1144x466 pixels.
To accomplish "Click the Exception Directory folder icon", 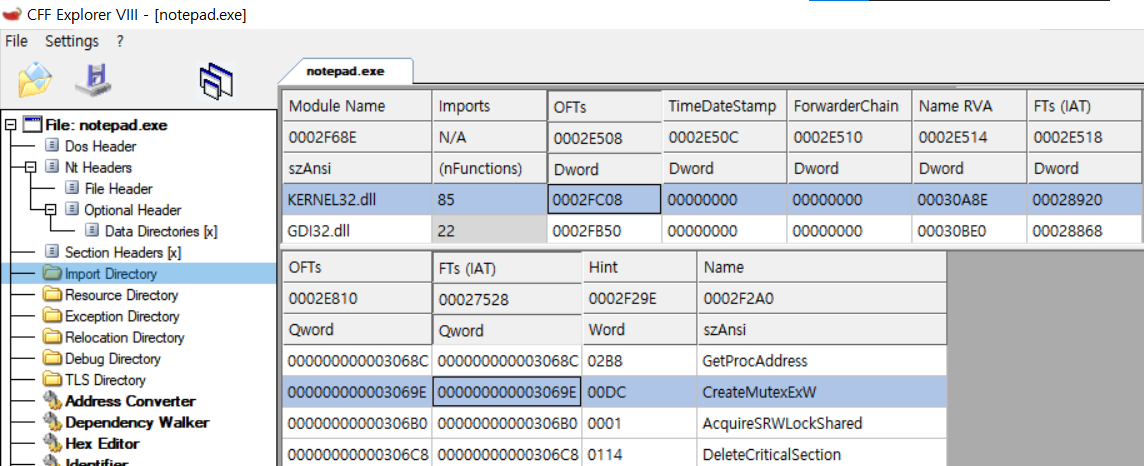I will 52,316.
